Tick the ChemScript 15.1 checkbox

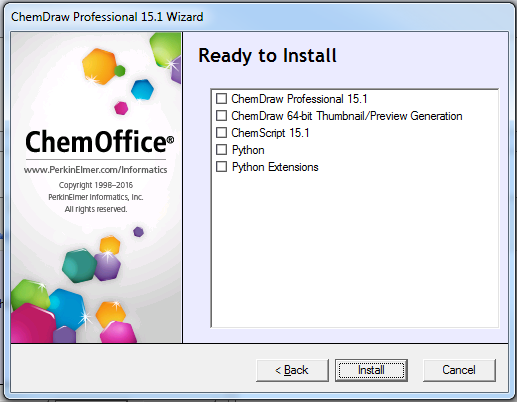tap(221, 133)
